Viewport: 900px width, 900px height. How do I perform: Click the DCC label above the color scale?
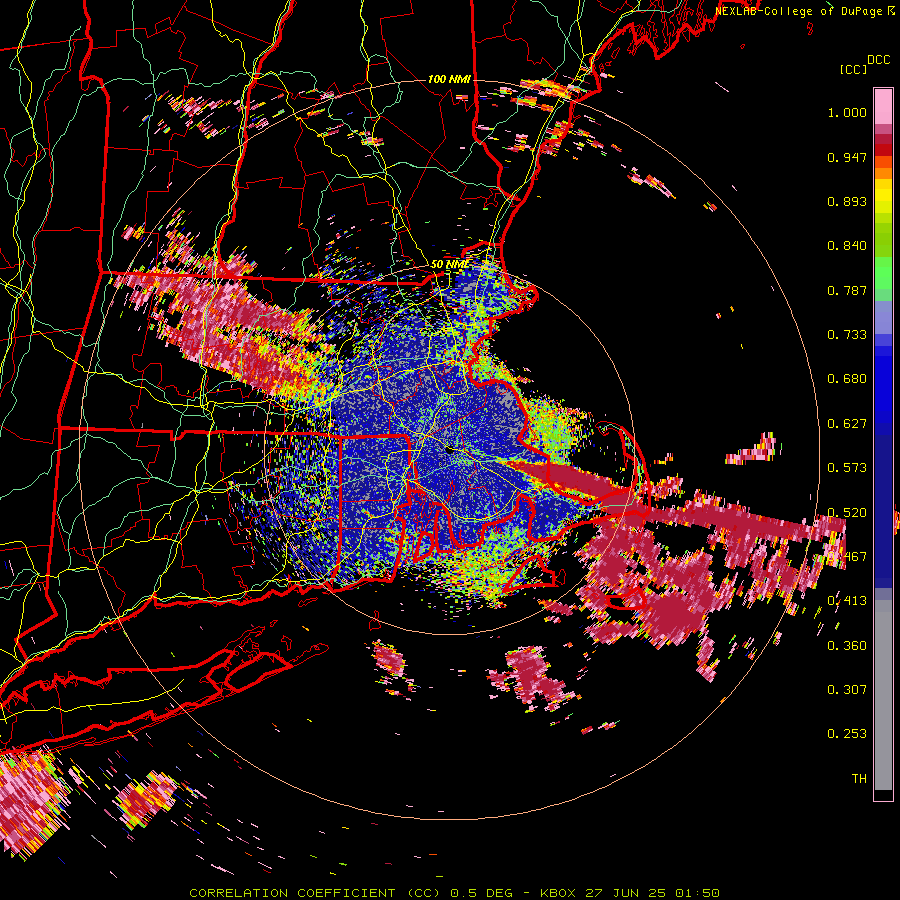(878, 60)
